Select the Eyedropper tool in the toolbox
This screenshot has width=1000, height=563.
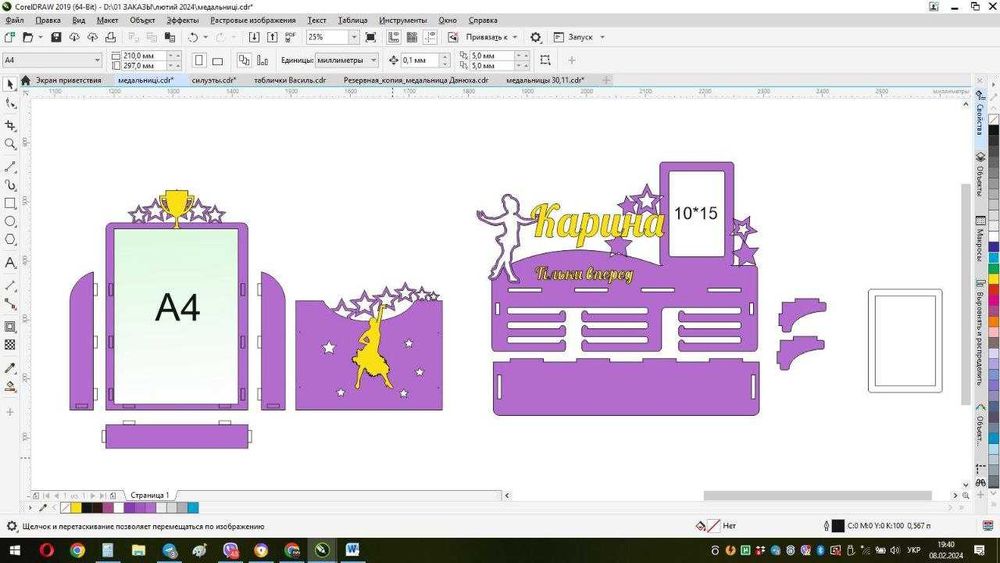(x=10, y=367)
